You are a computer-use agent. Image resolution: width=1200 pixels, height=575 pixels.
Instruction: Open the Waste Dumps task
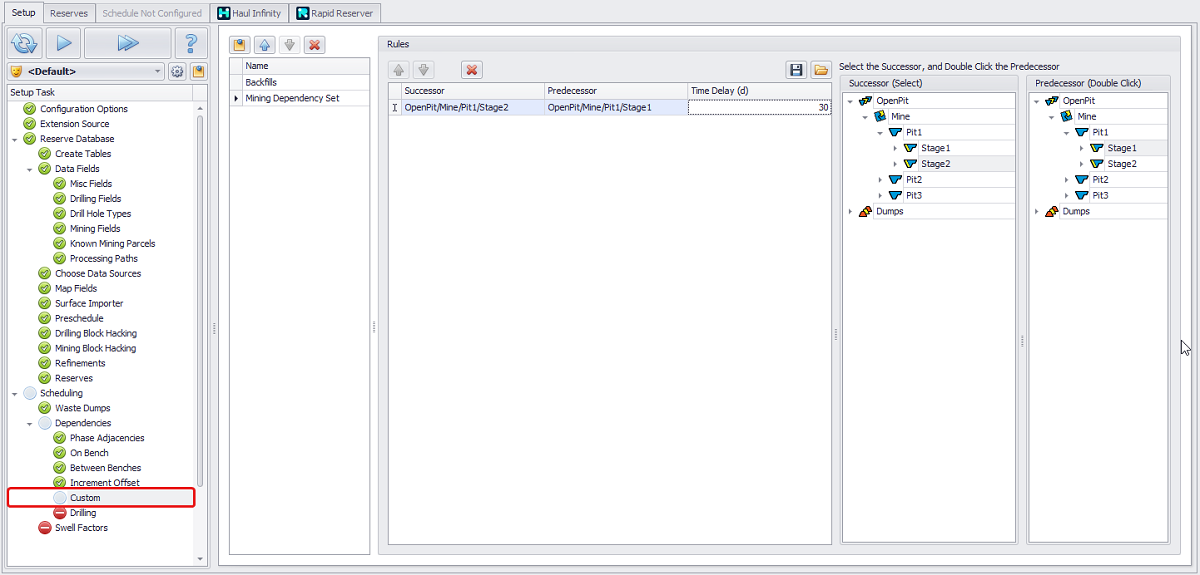[x=83, y=408]
